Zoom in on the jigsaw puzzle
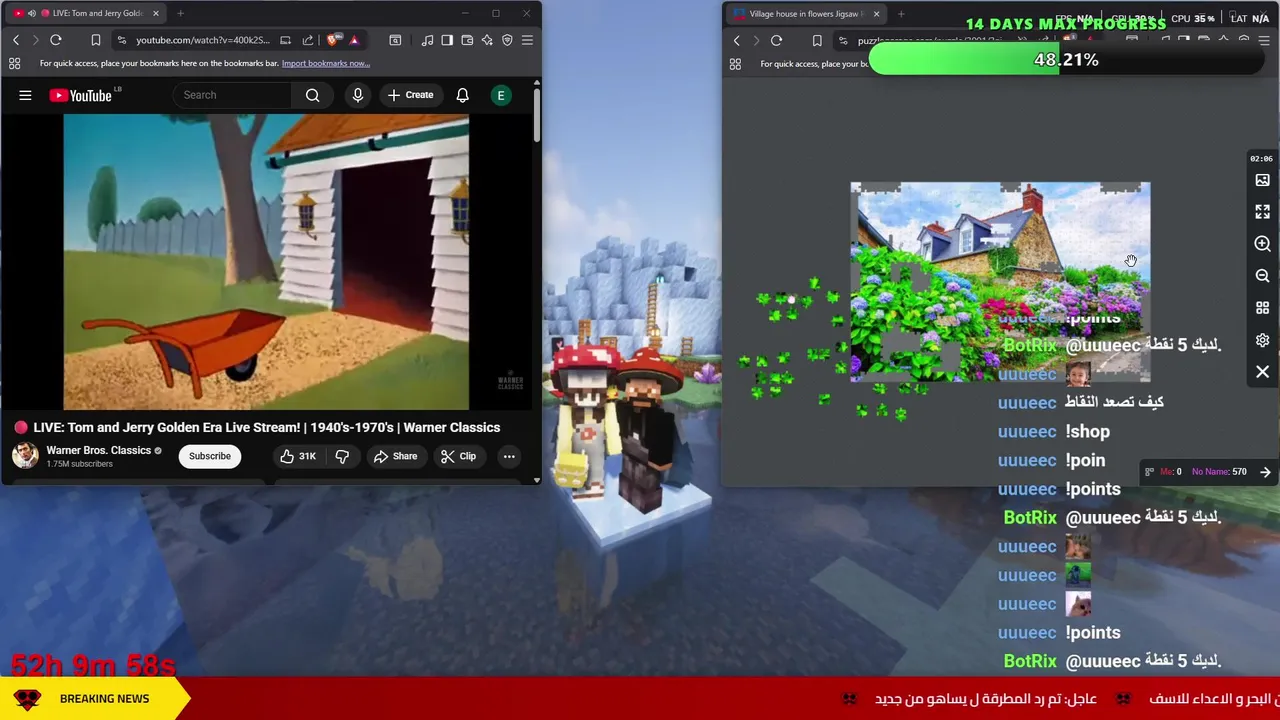Screen dimensions: 1280x720 click(1262, 244)
